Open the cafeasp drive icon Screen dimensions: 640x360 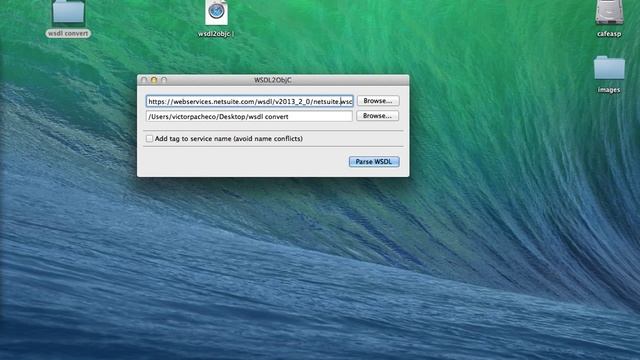click(609, 12)
